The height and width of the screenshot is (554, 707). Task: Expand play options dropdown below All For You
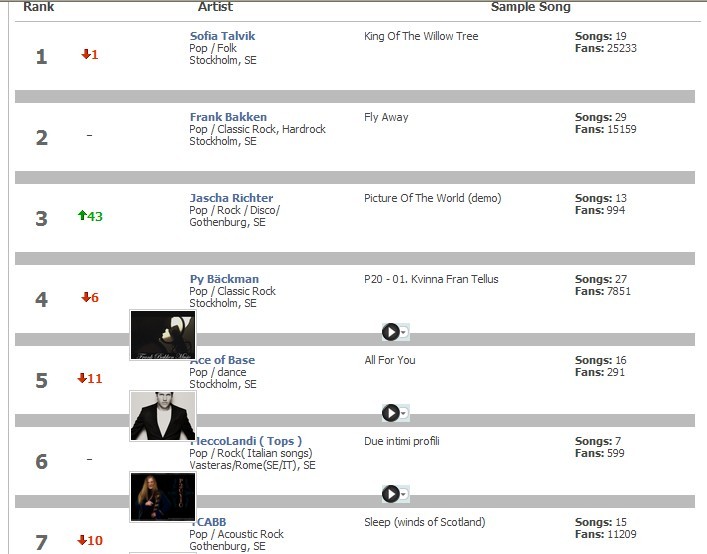pos(404,414)
